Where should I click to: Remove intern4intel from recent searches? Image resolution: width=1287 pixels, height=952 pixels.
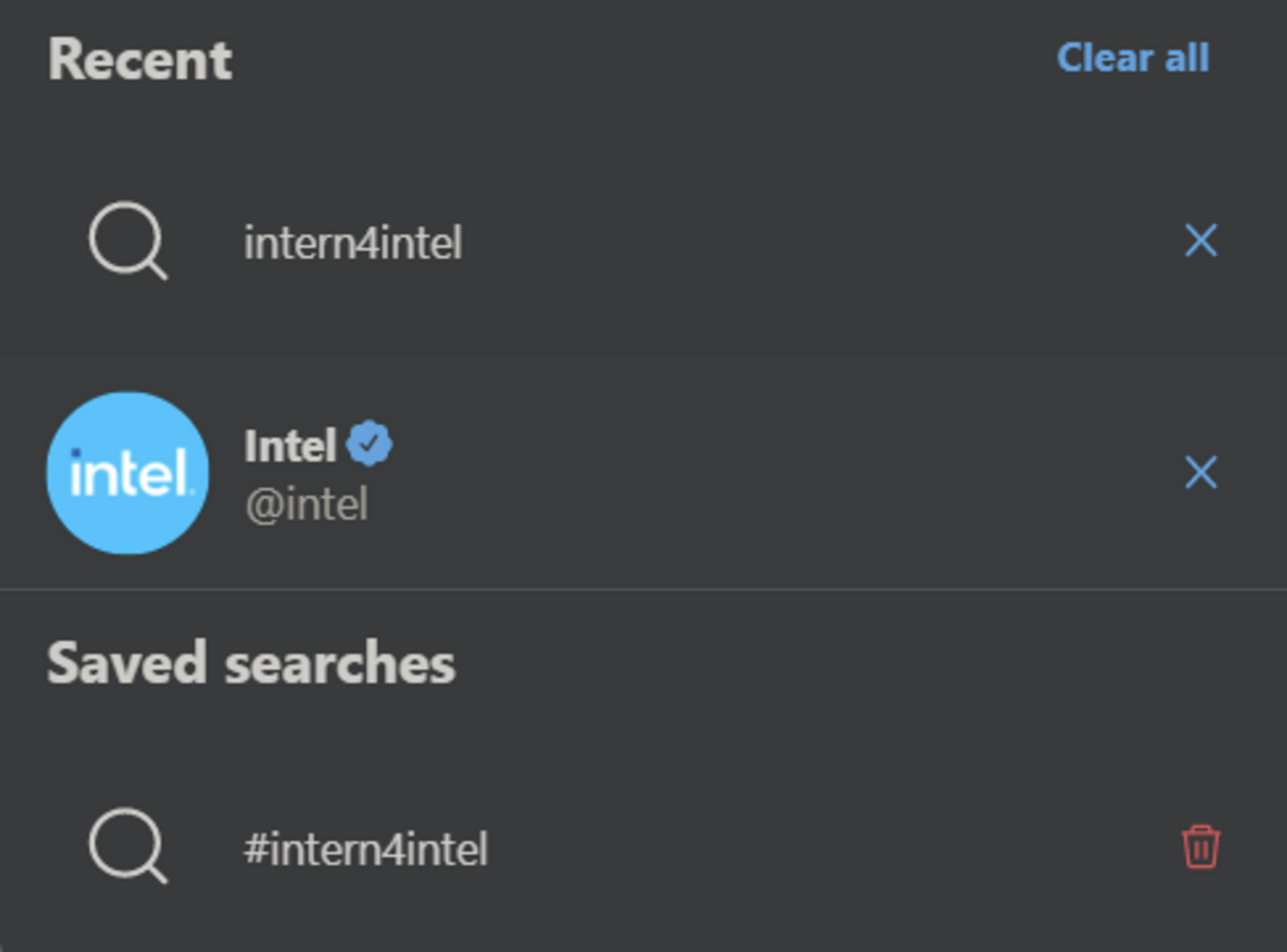tap(1200, 241)
